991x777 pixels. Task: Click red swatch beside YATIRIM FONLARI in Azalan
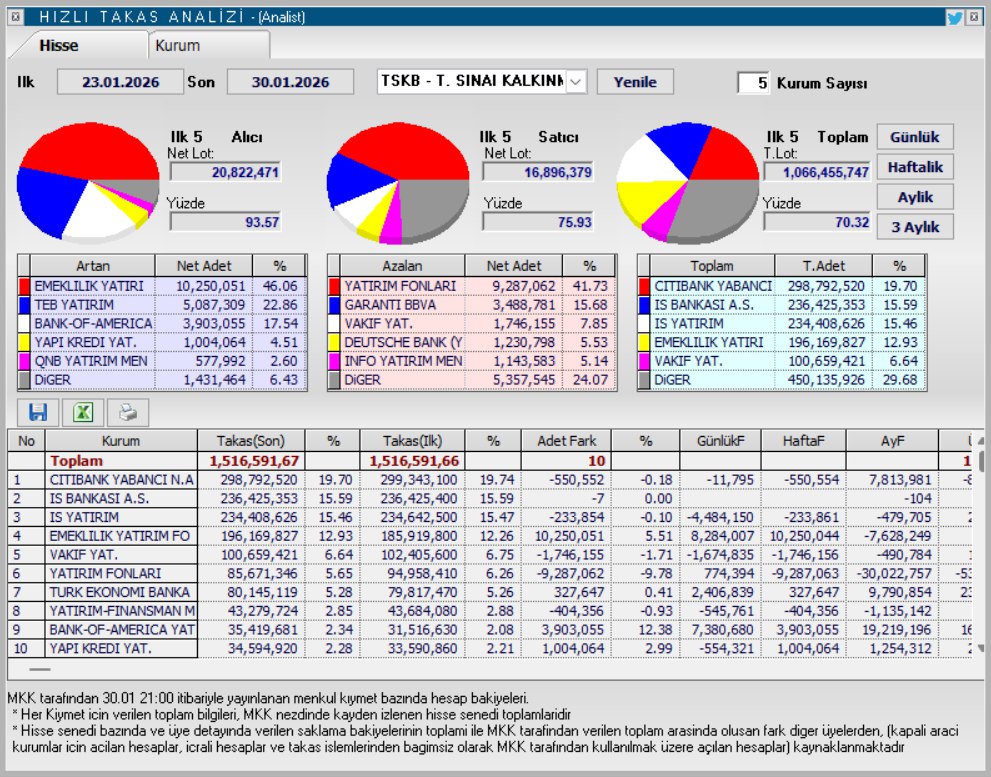334,286
